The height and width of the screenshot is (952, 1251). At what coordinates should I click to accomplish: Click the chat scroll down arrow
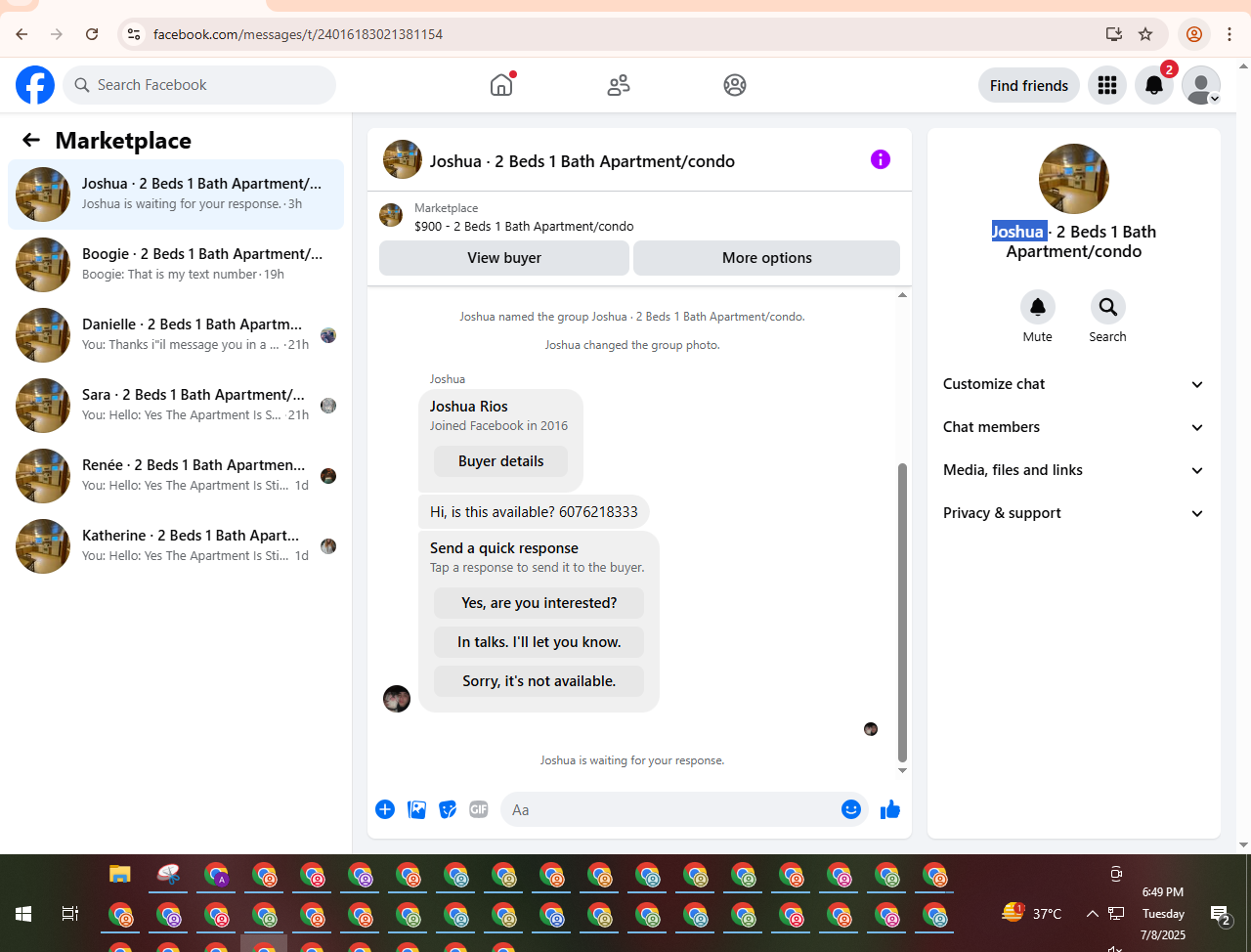click(902, 770)
